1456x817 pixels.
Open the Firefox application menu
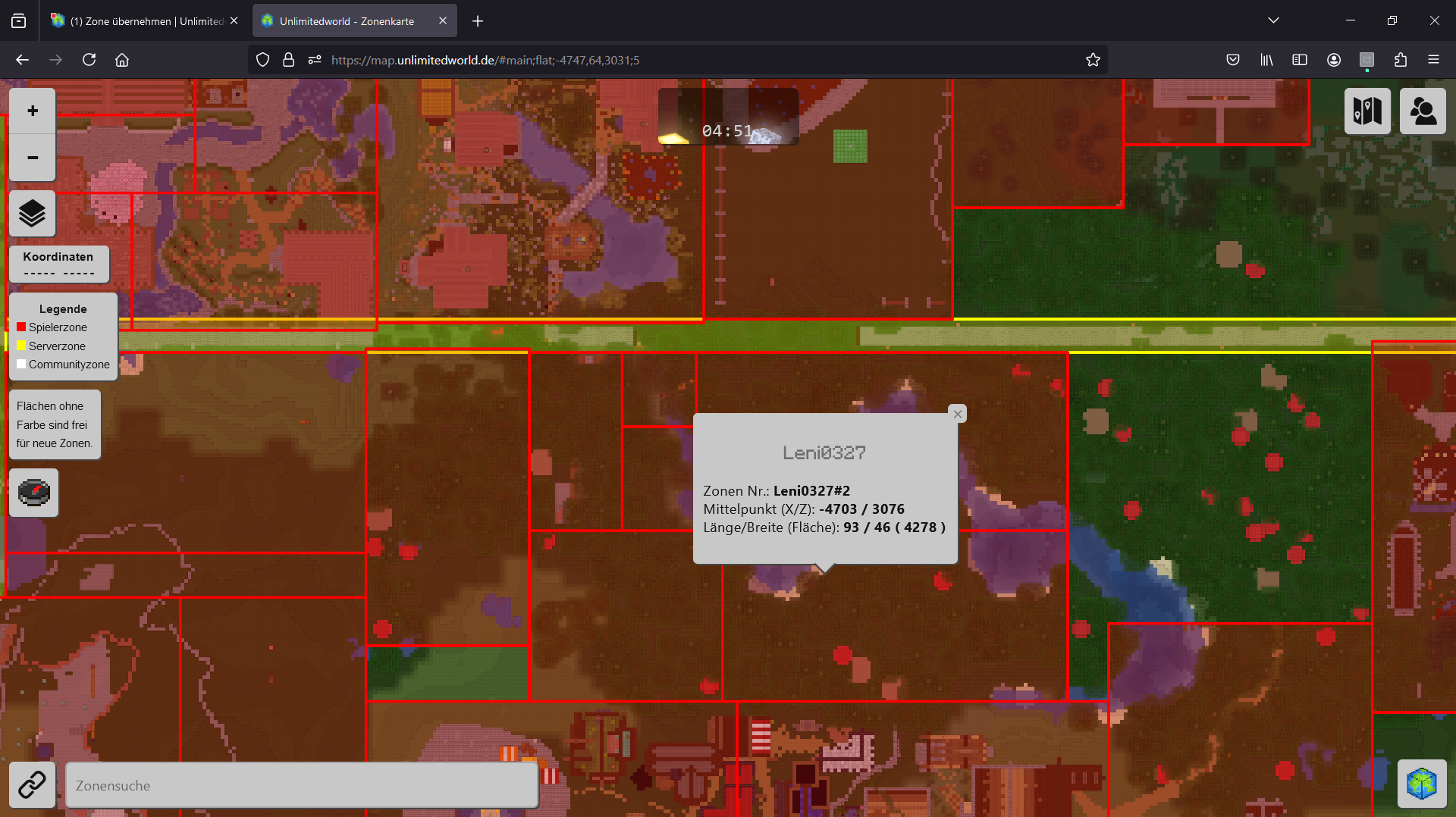pyautogui.click(x=1433, y=60)
